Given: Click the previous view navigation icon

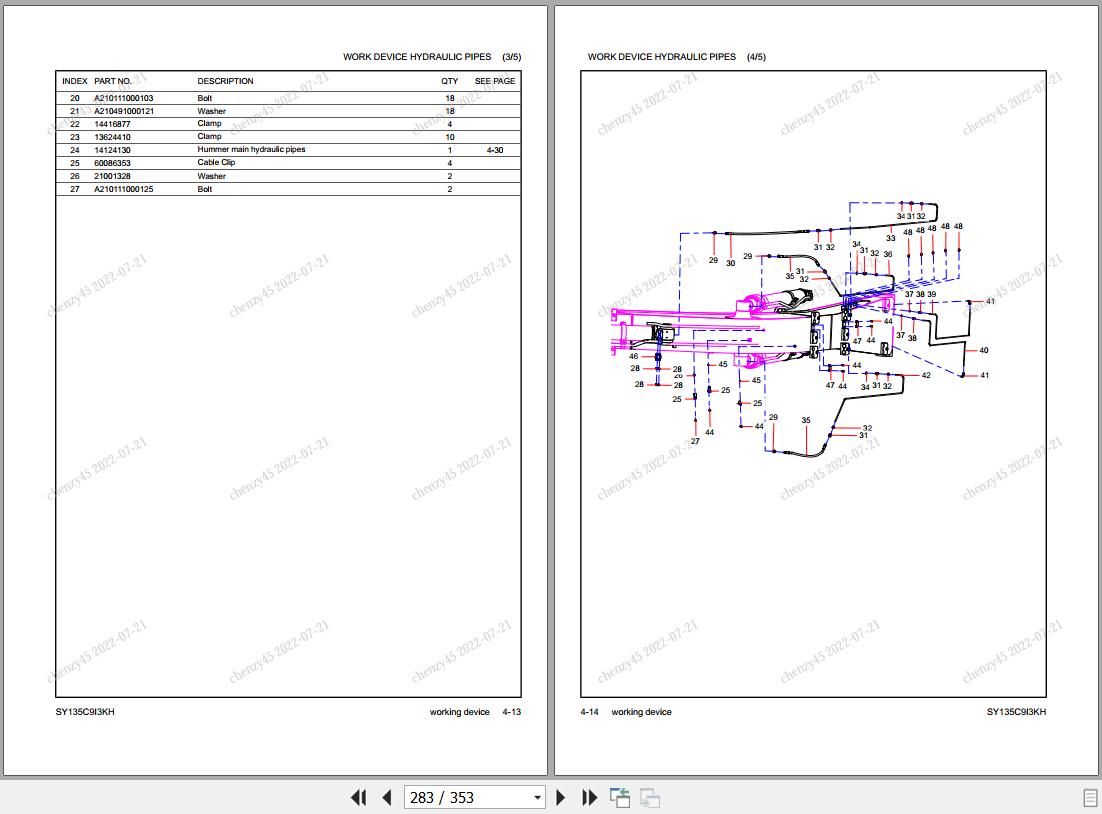Looking at the screenshot, I should tap(619, 797).
